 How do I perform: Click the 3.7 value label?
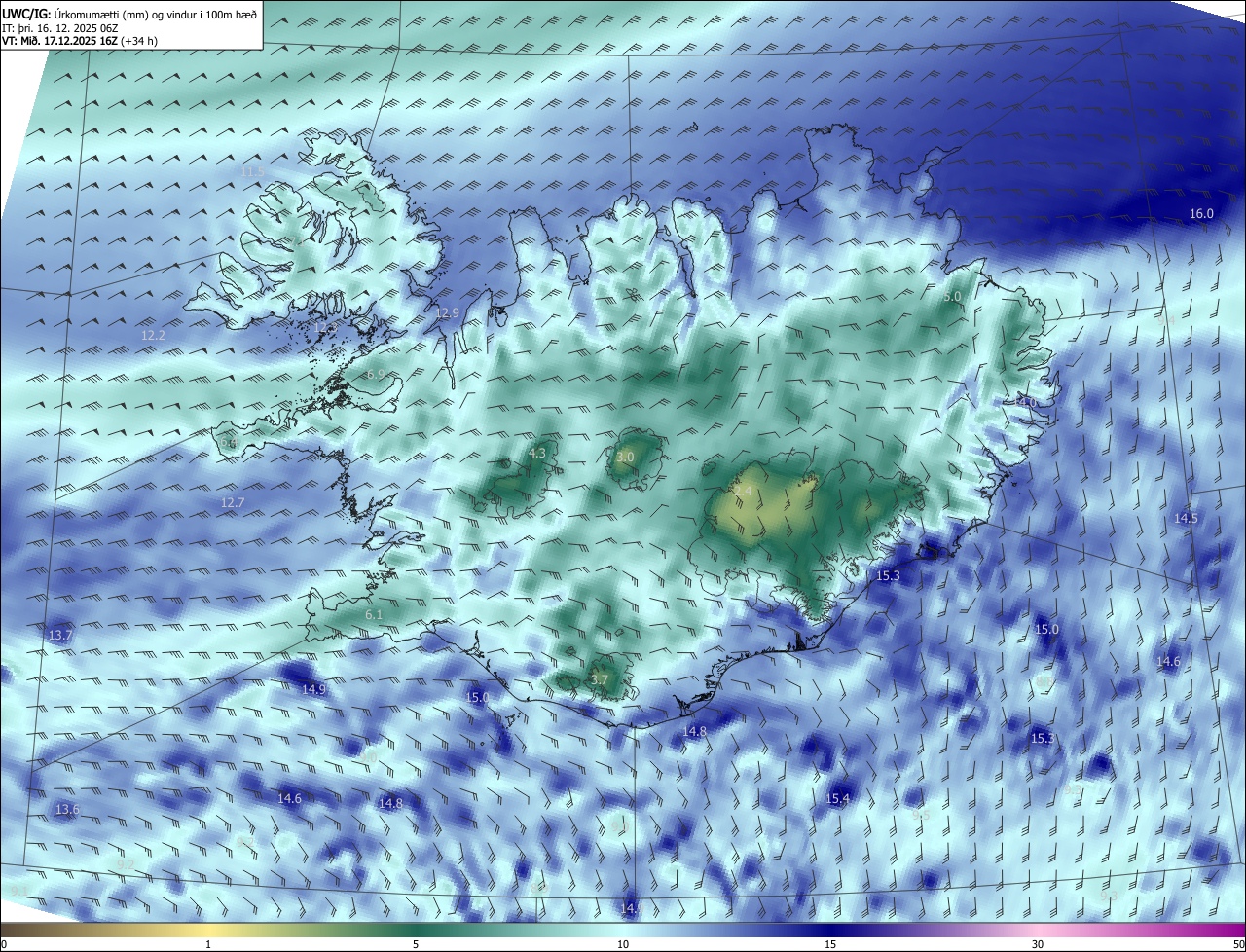coord(600,680)
